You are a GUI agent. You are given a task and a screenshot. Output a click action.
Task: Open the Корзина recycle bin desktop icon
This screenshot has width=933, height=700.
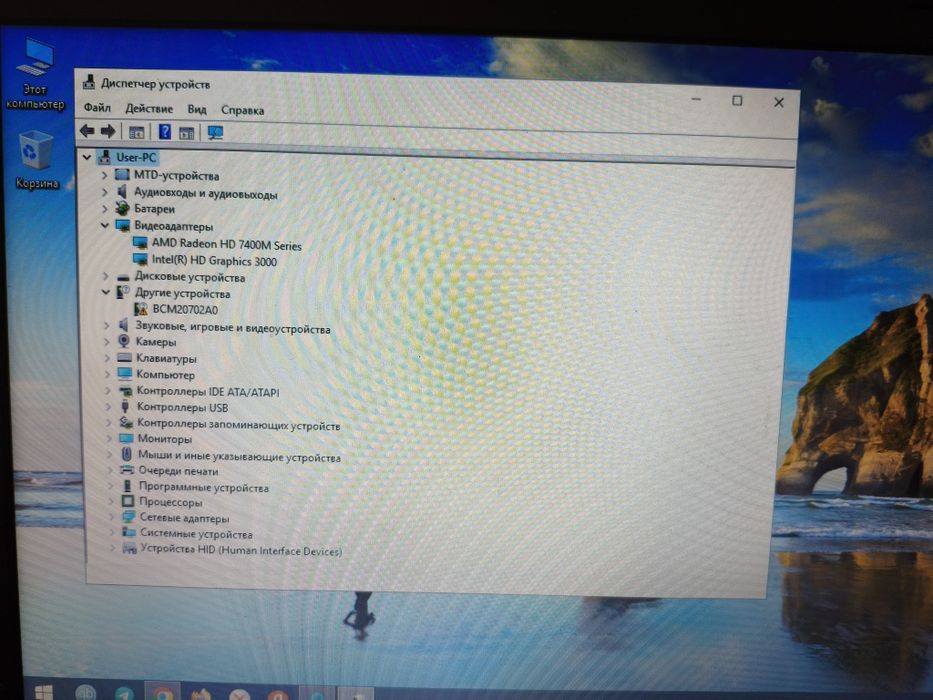tap(36, 160)
